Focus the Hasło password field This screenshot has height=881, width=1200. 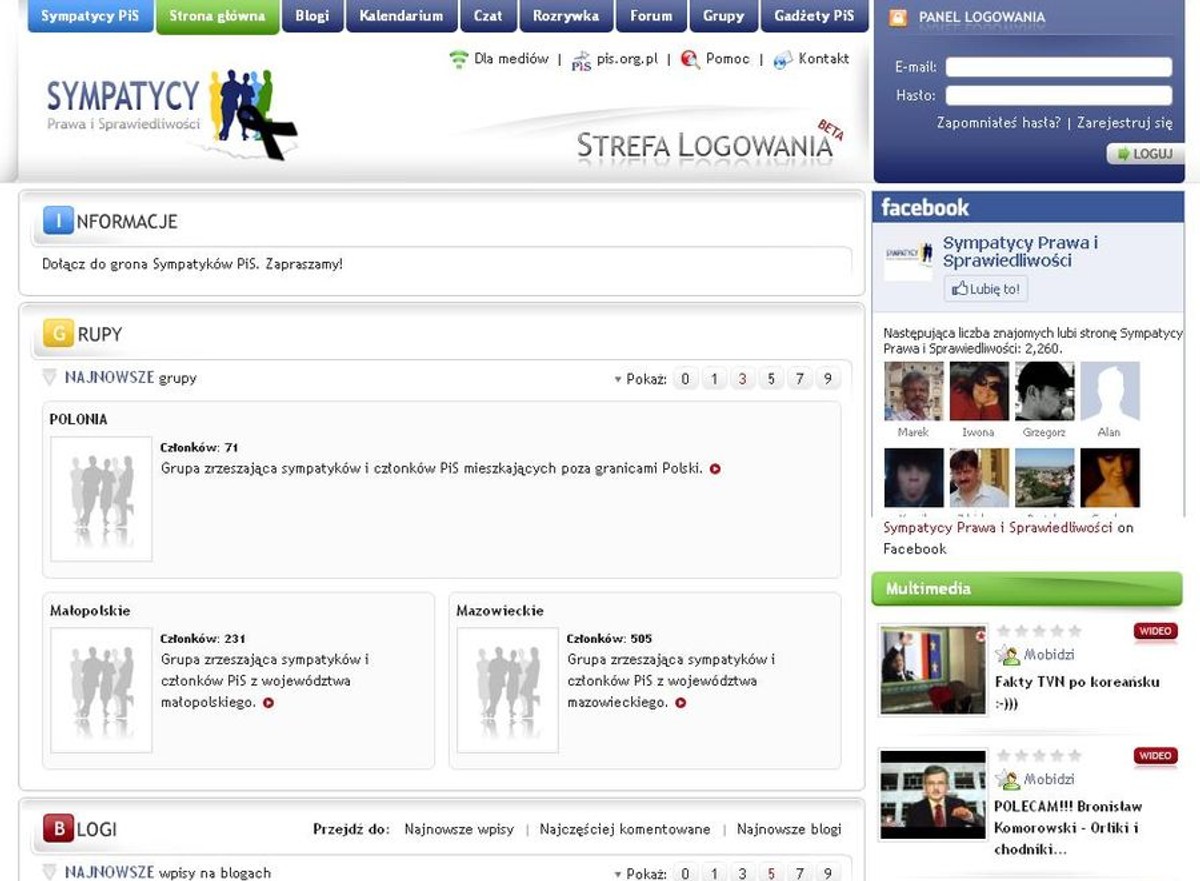(1059, 95)
